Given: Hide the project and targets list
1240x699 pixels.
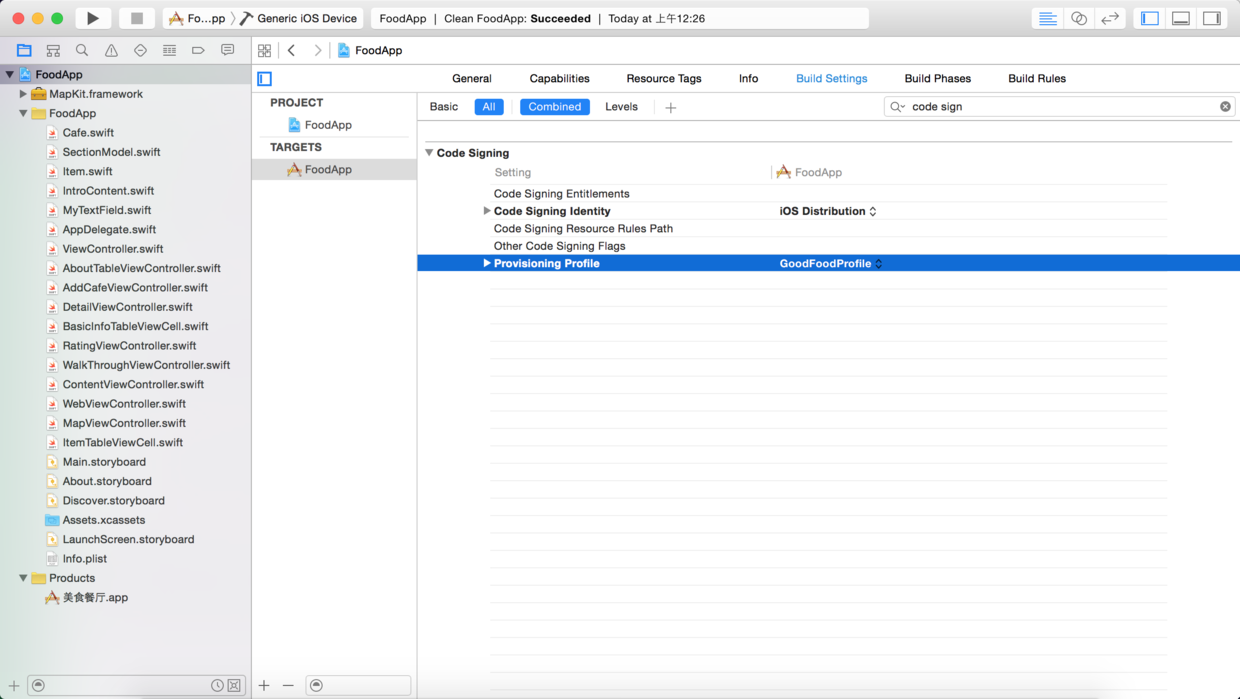Looking at the screenshot, I should [265, 78].
